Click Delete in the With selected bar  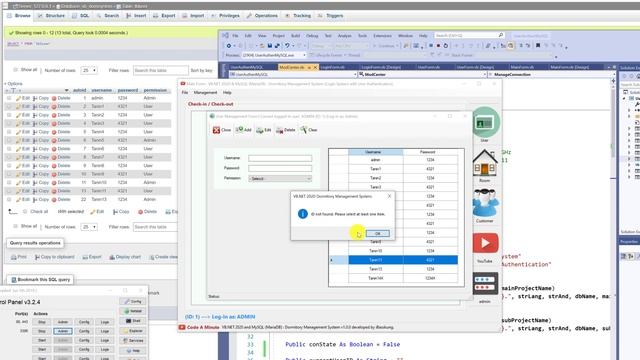click(147, 211)
